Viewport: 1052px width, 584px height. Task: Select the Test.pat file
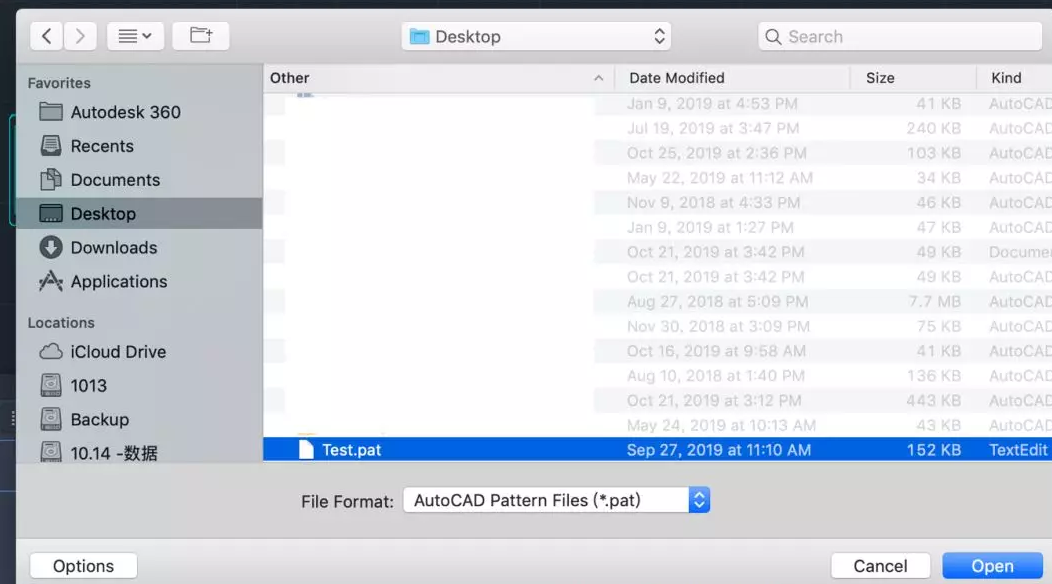click(658, 450)
